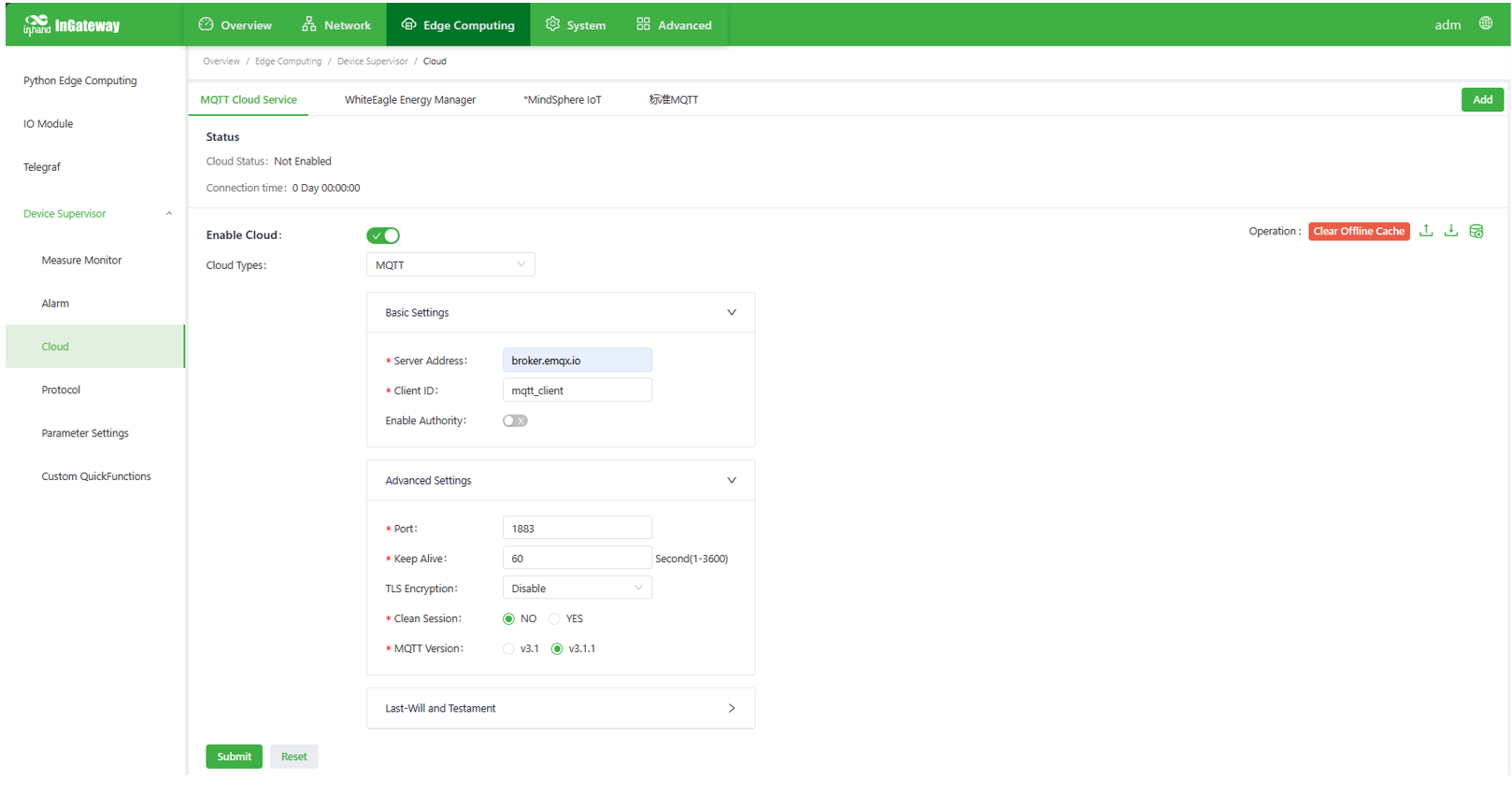
Task: Turn on the Enable Authority switch
Action: [x=515, y=421]
